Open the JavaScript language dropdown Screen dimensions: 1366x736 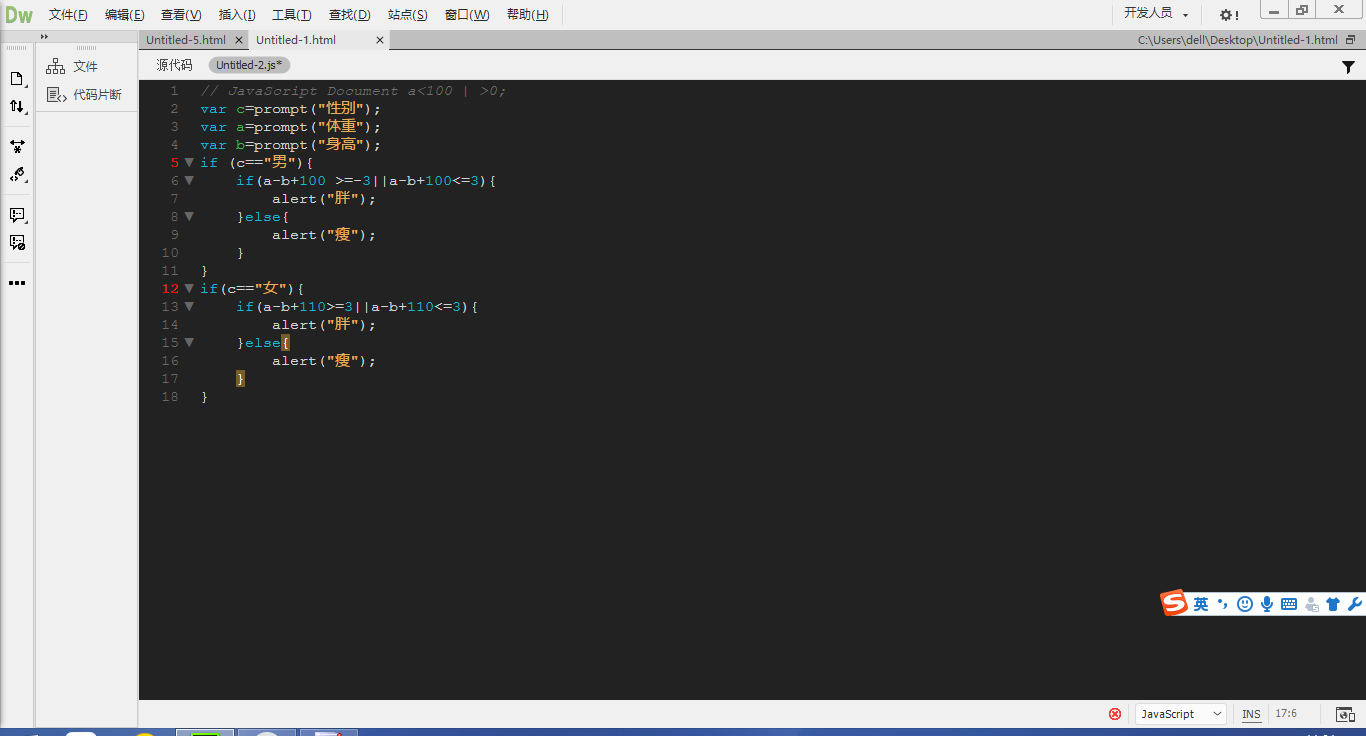pyautogui.click(x=1180, y=714)
